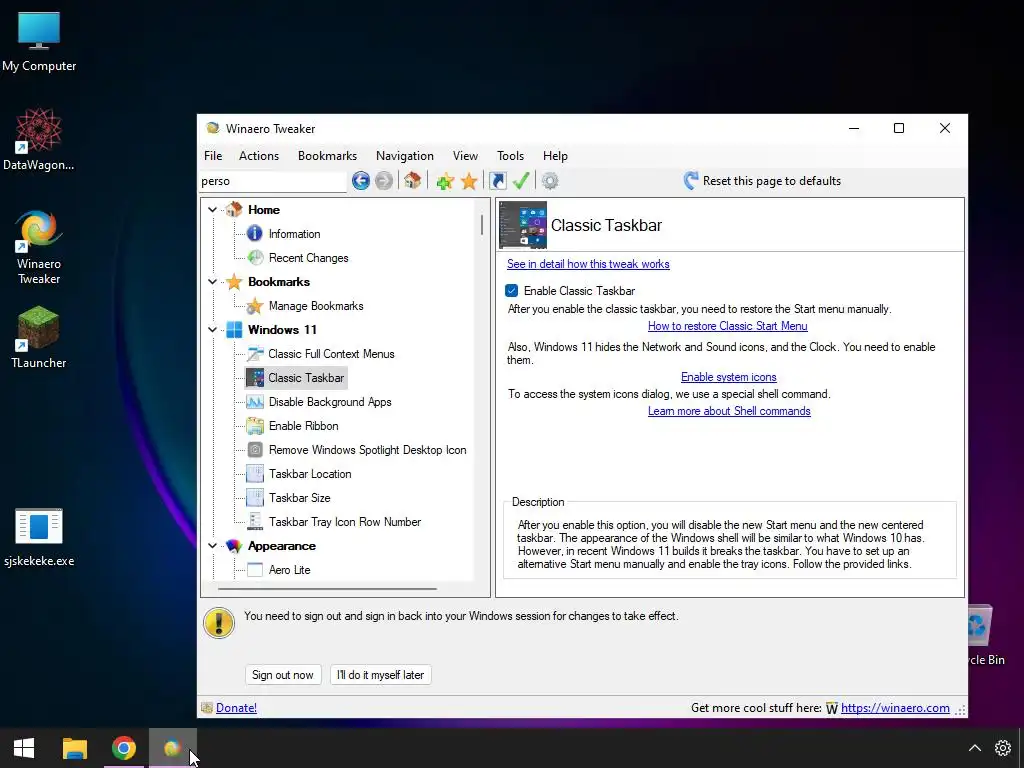Viewport: 1024px width, 768px height.
Task: Select Recycle Bin desktop icon
Action: (986, 637)
